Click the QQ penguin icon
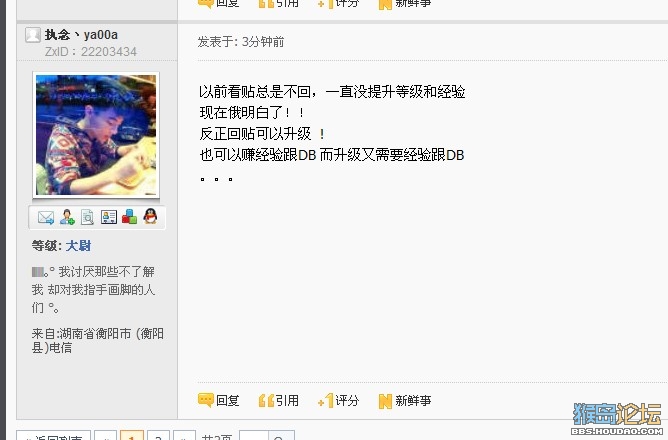The image size is (668, 440). click(x=150, y=216)
